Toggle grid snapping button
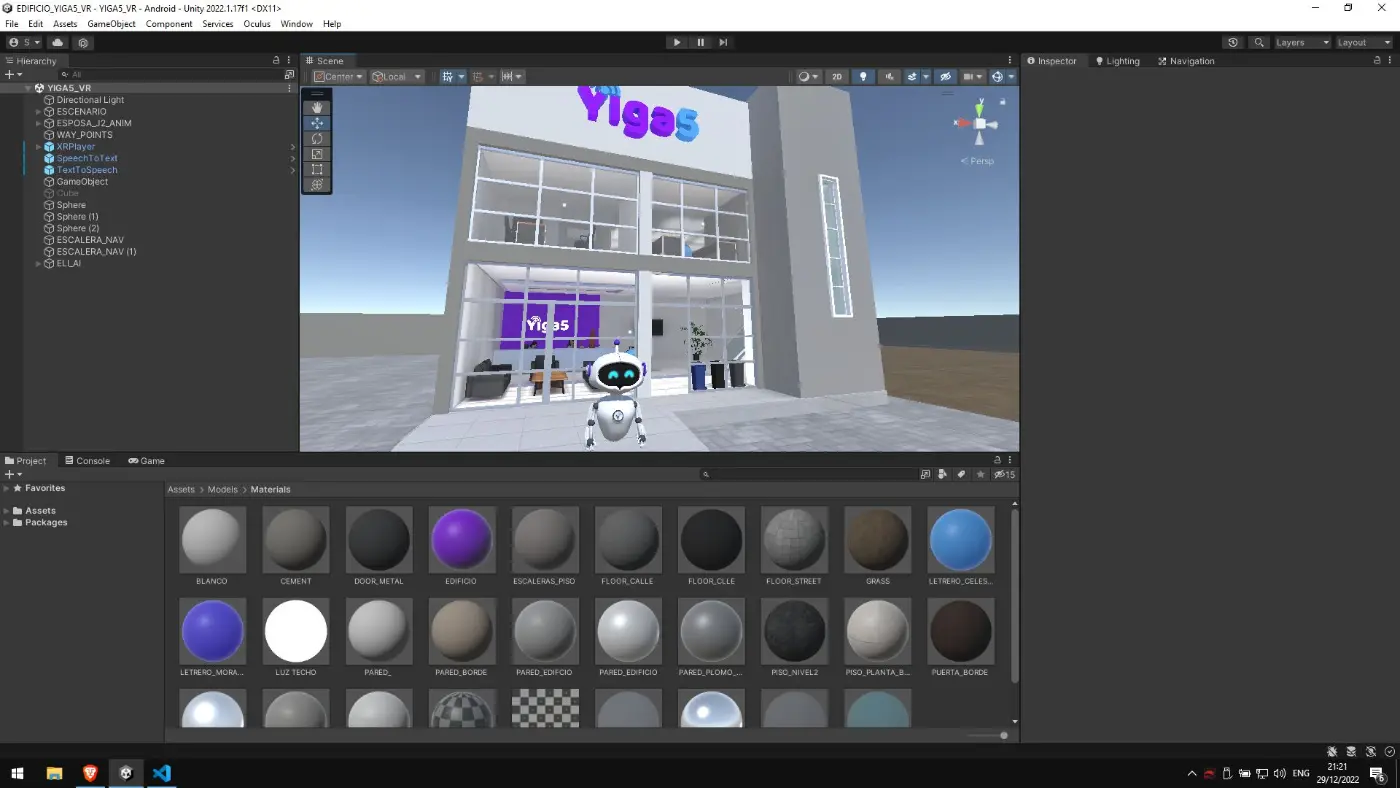The height and width of the screenshot is (788, 1400). pyautogui.click(x=478, y=77)
